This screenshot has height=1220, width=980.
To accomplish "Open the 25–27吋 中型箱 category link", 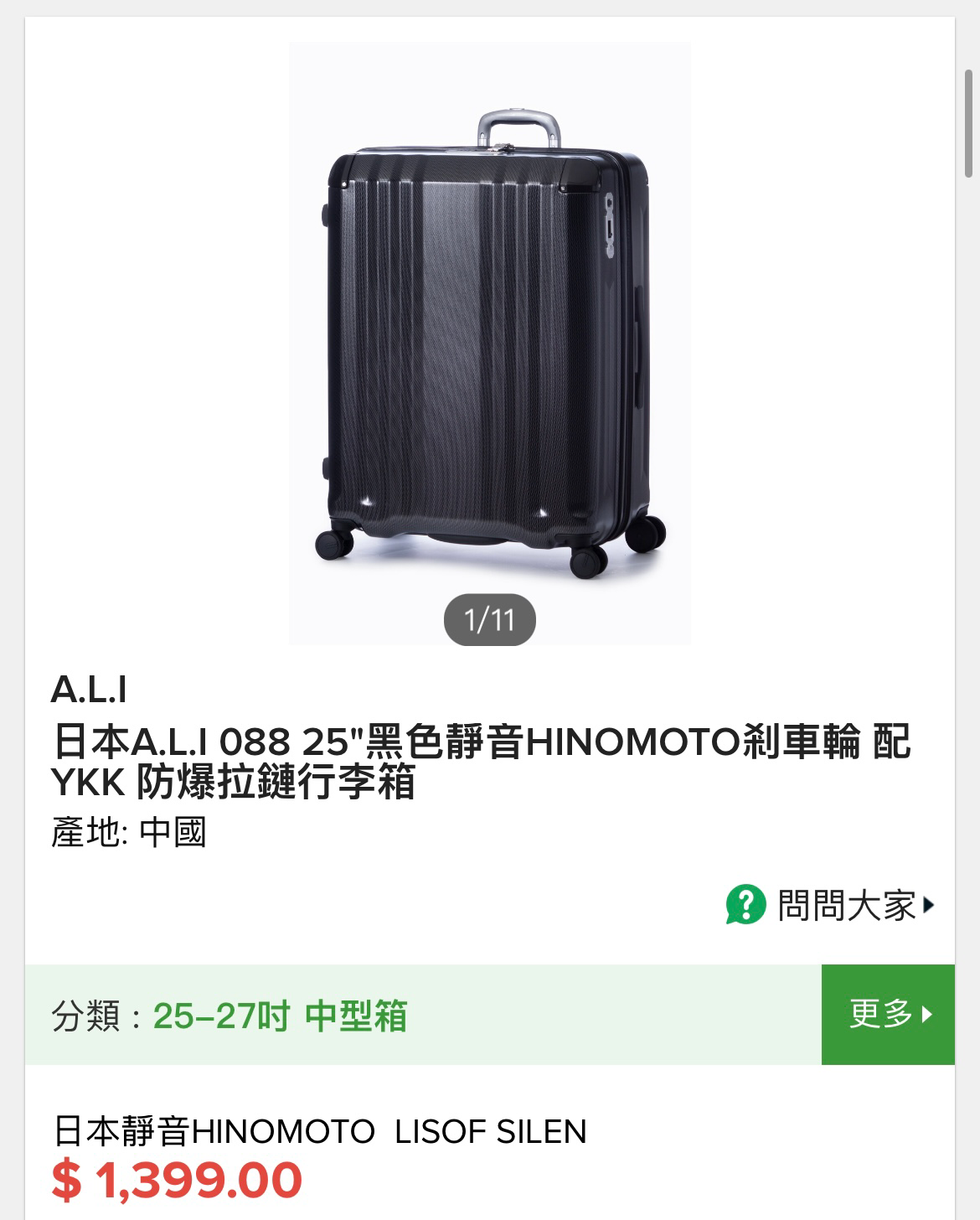I will [280, 1016].
